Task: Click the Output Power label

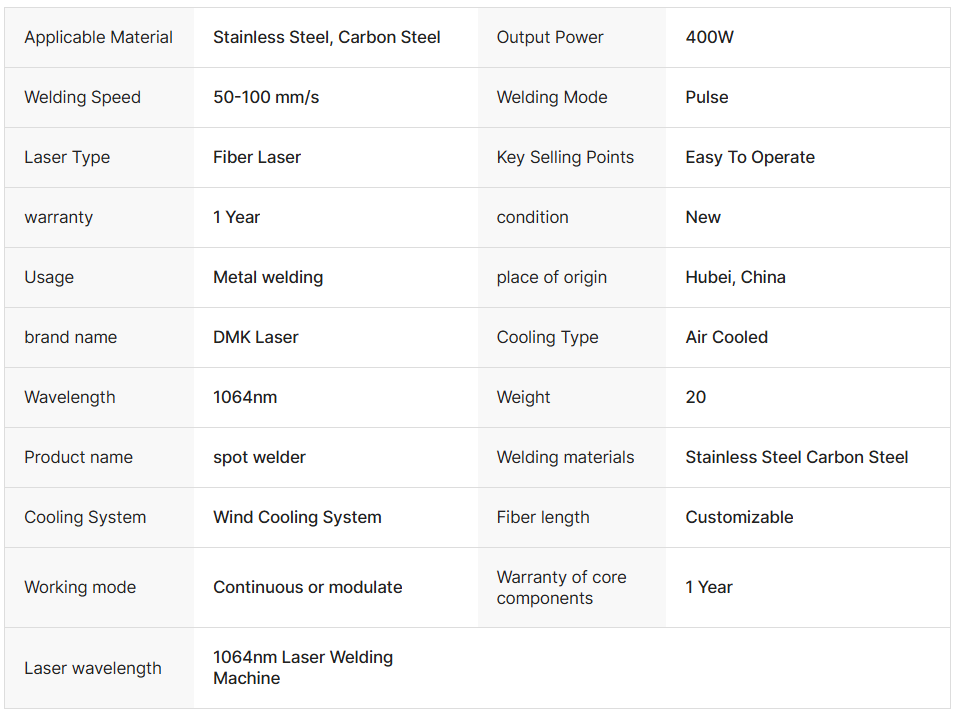Action: coord(550,38)
